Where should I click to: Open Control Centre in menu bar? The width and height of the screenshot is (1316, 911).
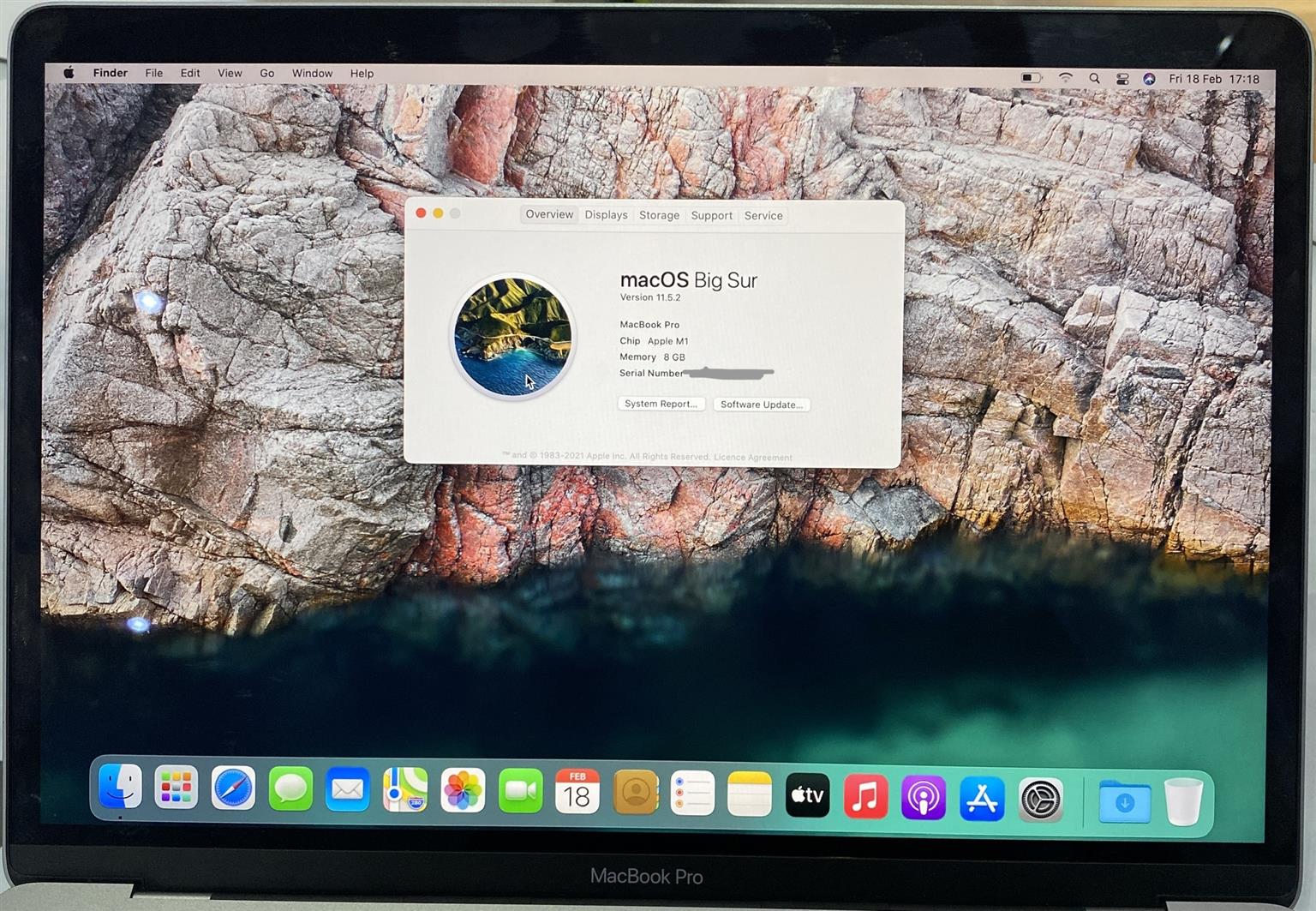click(1122, 79)
